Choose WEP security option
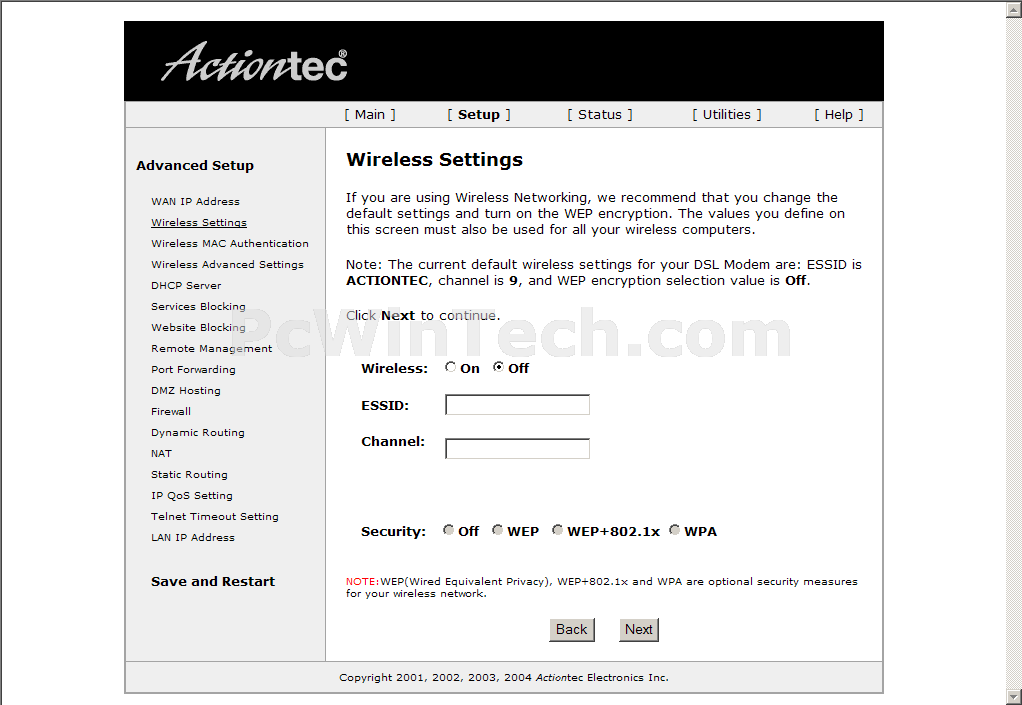 click(x=497, y=530)
